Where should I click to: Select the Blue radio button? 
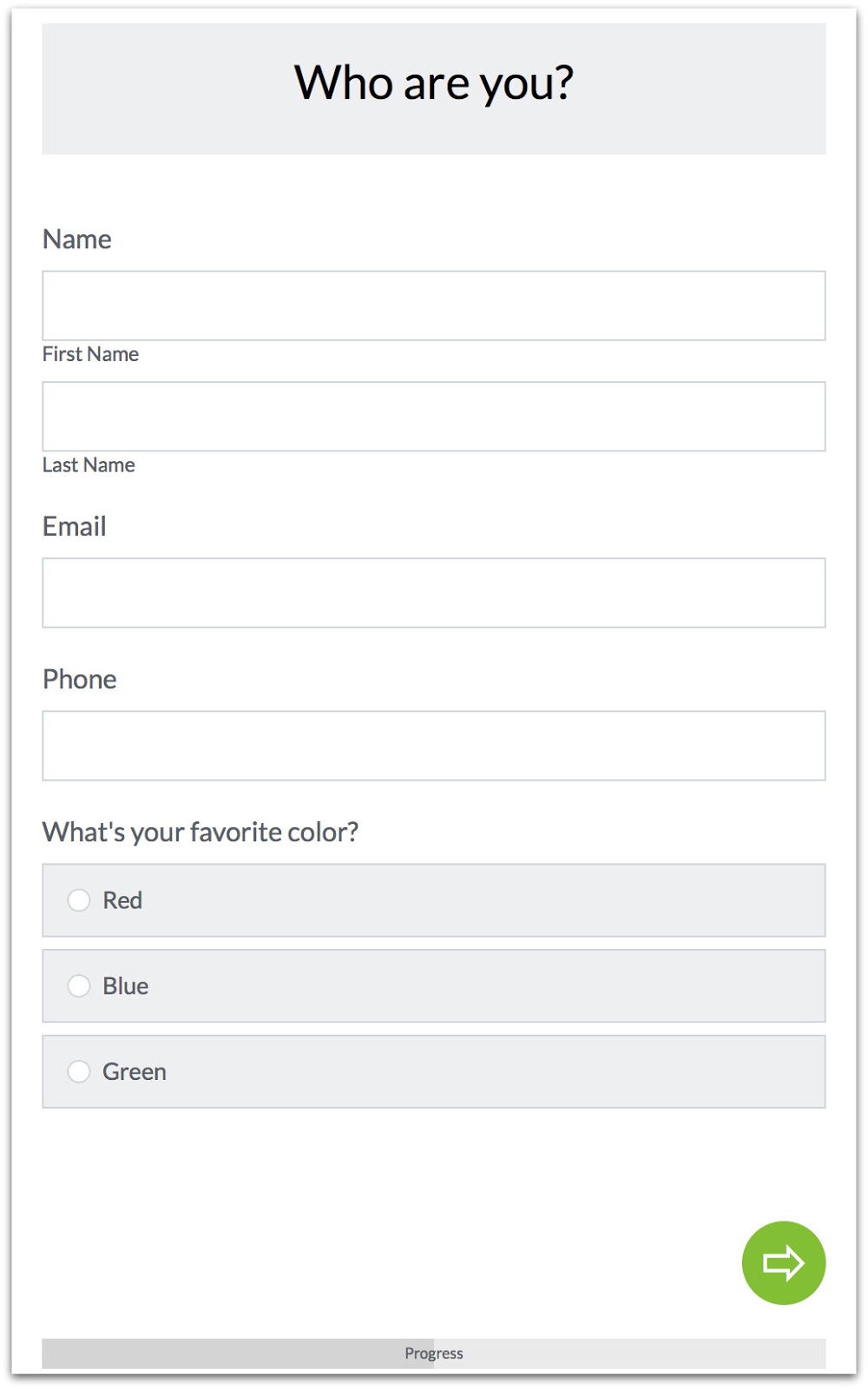79,986
